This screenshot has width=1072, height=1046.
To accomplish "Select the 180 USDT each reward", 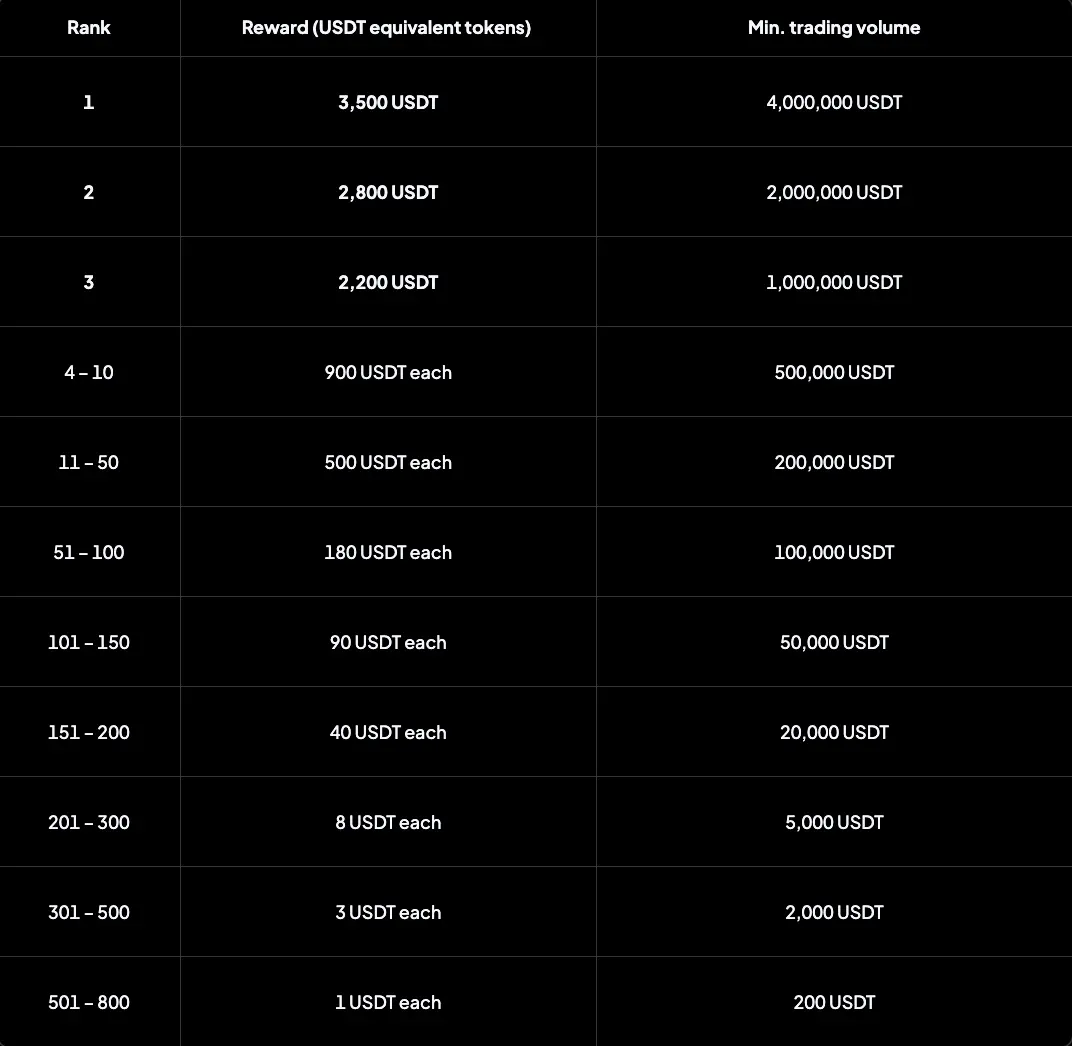I will pos(388,552).
